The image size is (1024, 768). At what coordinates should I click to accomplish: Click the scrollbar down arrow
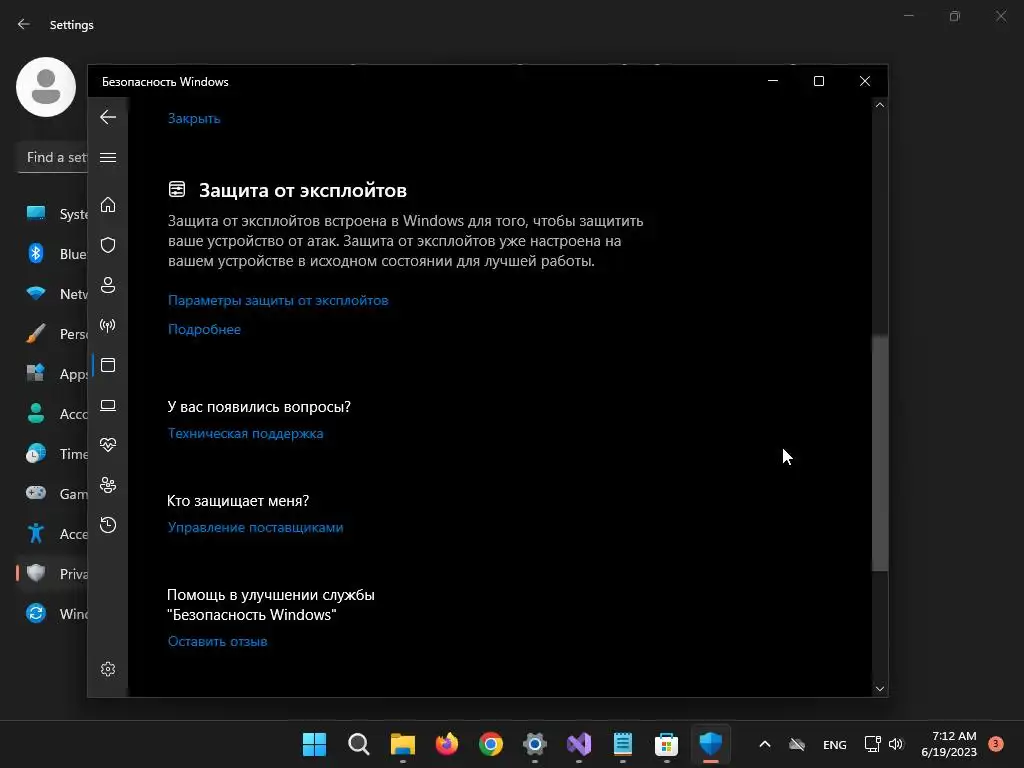(x=880, y=689)
